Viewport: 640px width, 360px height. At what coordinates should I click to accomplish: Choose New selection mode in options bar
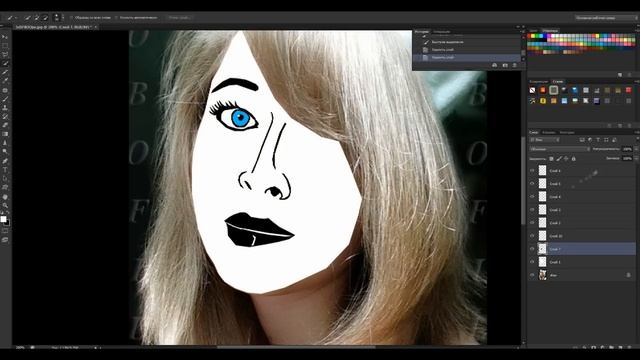coord(28,18)
